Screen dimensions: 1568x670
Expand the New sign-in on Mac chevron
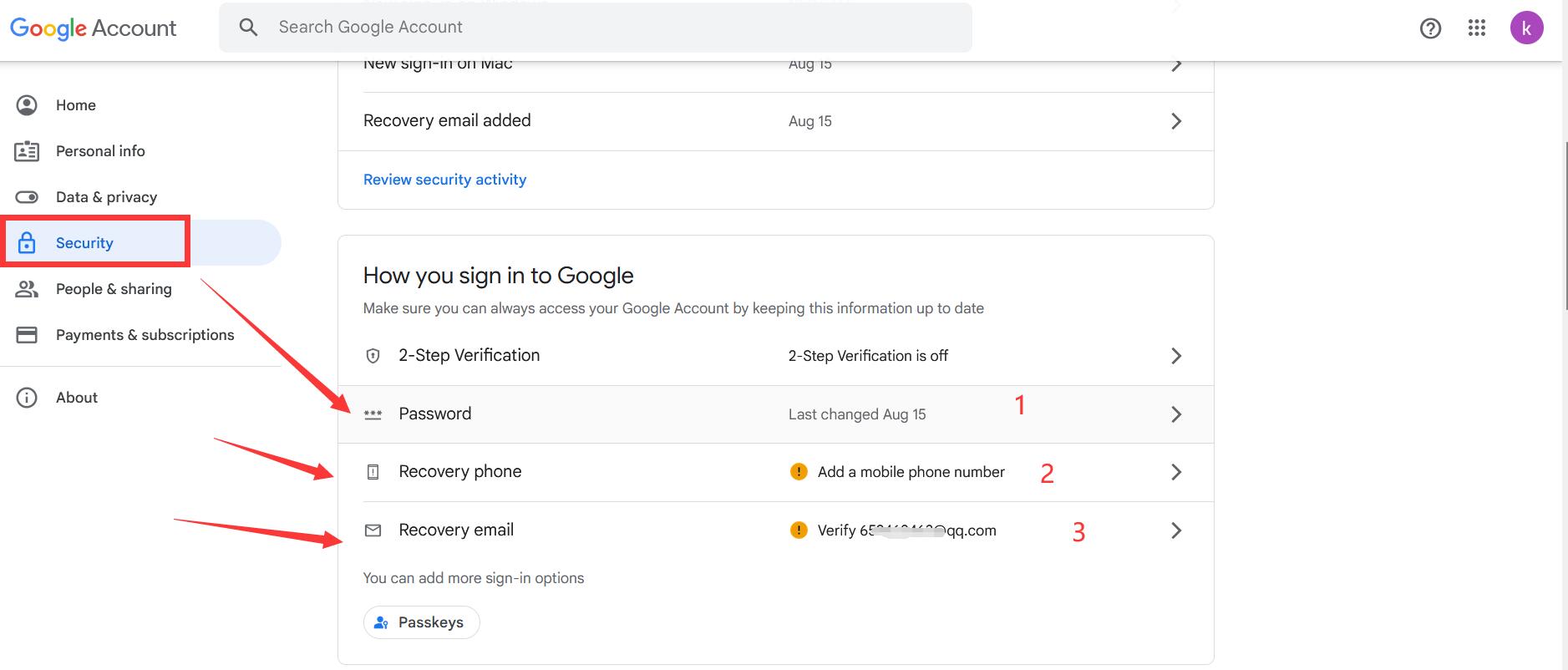[1176, 65]
